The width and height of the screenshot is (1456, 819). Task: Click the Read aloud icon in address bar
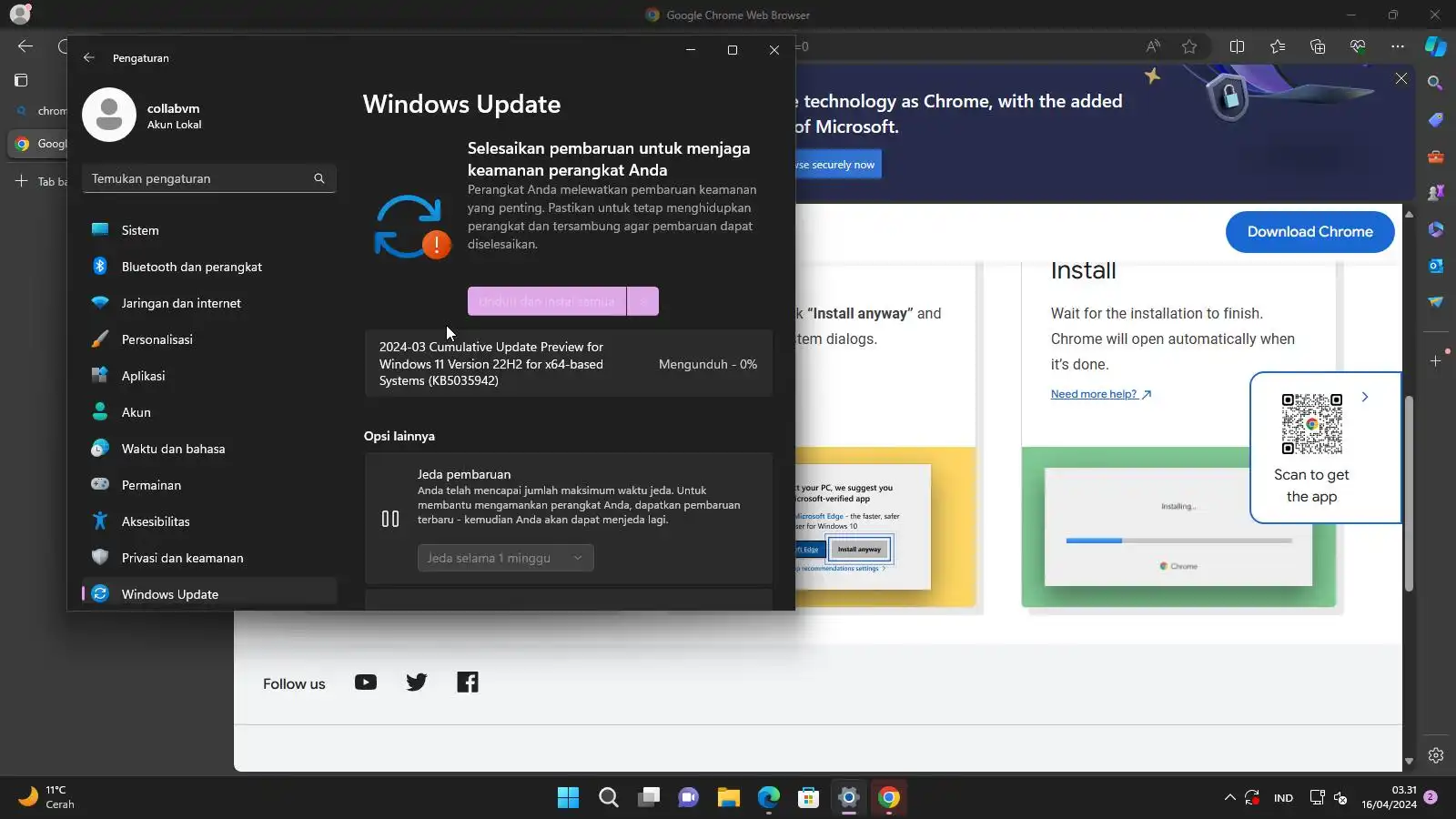pyautogui.click(x=1153, y=46)
